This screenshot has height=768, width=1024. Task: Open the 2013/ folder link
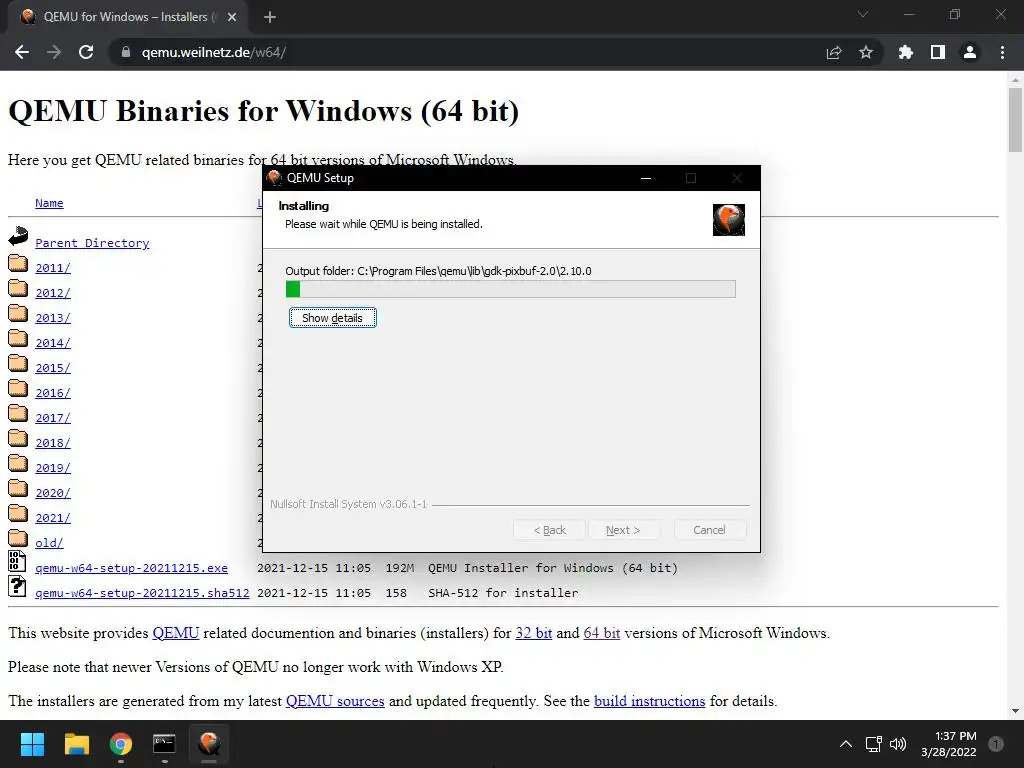click(x=53, y=318)
